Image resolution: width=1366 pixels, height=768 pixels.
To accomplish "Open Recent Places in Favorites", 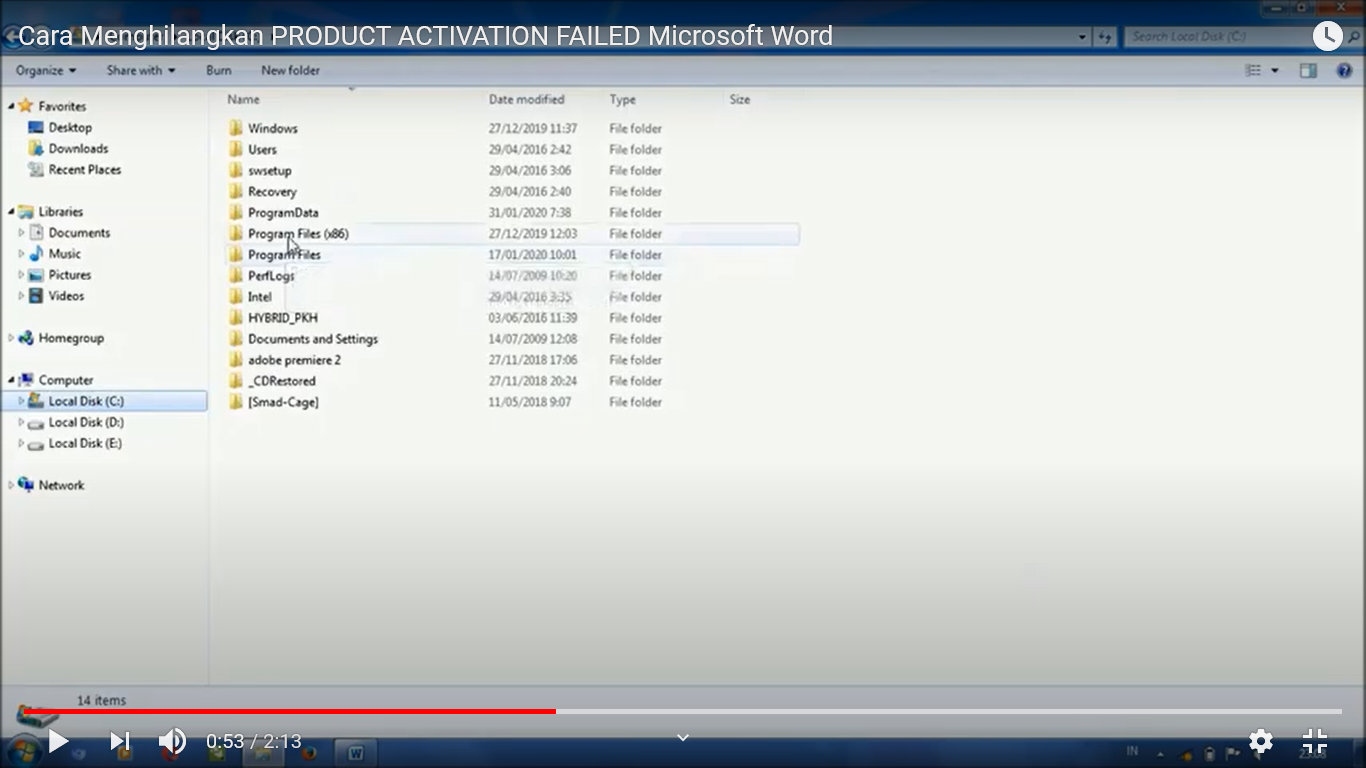I will pyautogui.click(x=85, y=170).
